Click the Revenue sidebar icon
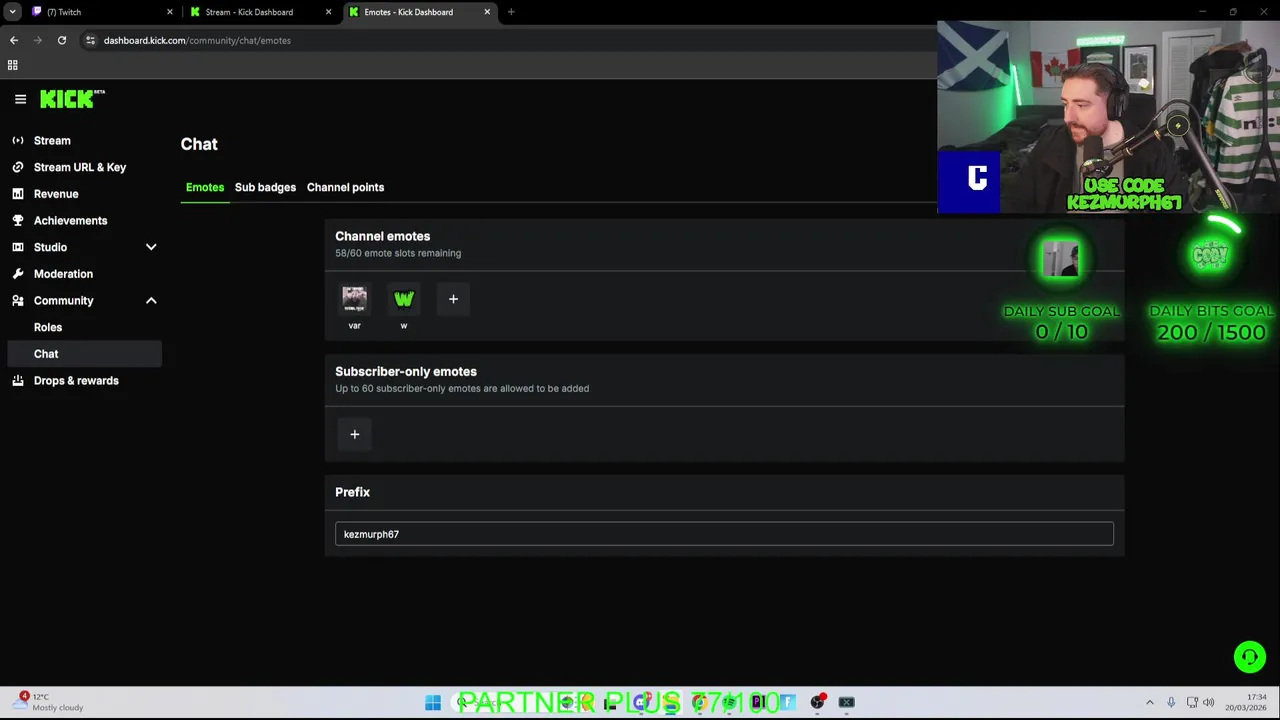This screenshot has height=720, width=1280. click(x=18, y=194)
